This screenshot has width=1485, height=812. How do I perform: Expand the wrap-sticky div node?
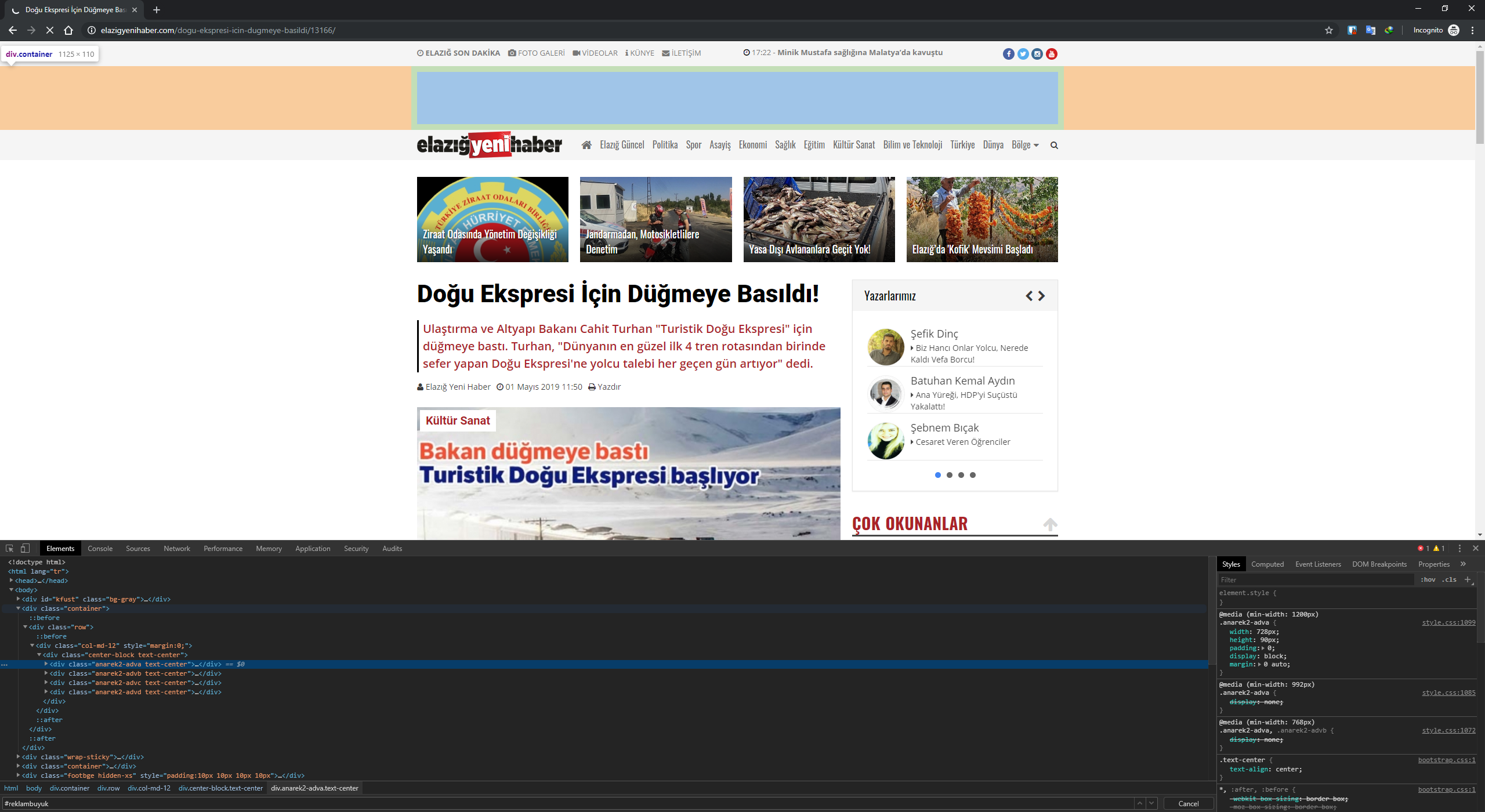tap(19, 757)
